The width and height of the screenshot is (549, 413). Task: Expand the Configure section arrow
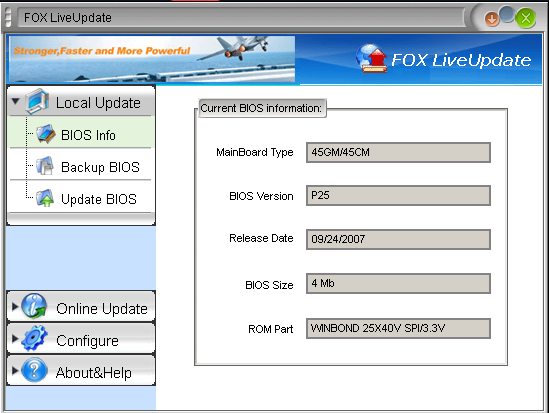point(15,338)
